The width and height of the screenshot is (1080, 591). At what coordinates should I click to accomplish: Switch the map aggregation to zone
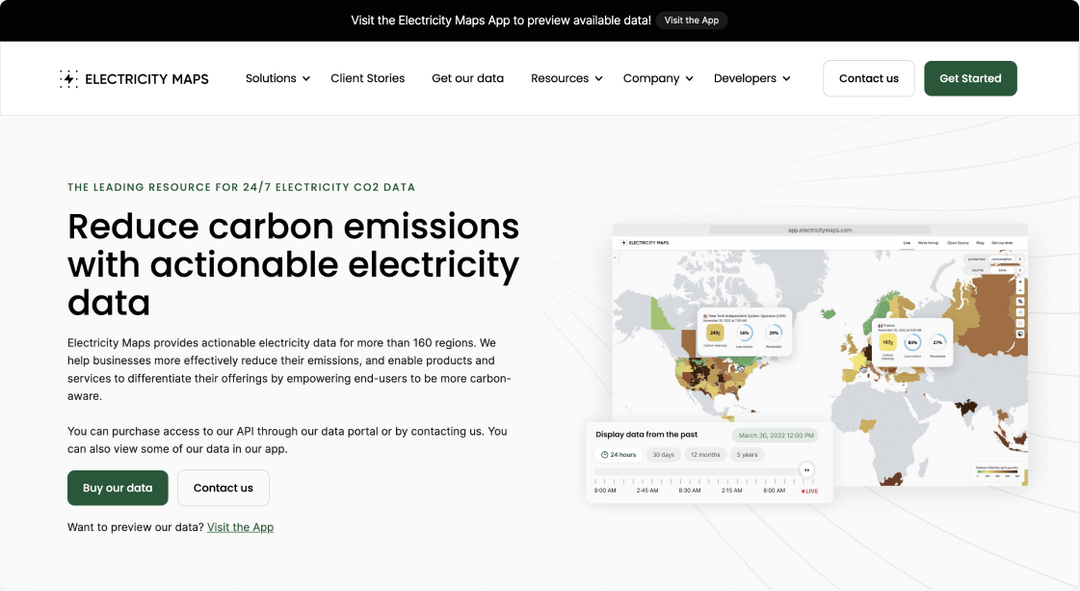pos(1002,270)
